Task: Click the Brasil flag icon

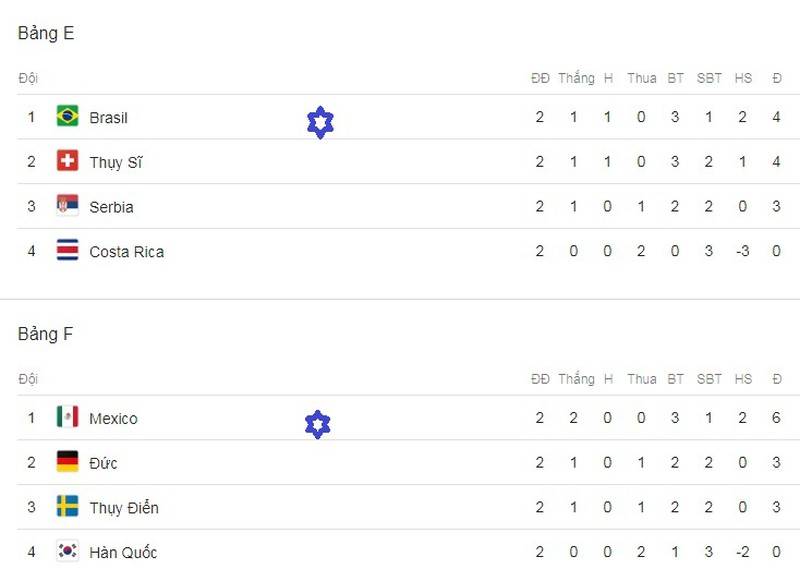Action: 68,117
